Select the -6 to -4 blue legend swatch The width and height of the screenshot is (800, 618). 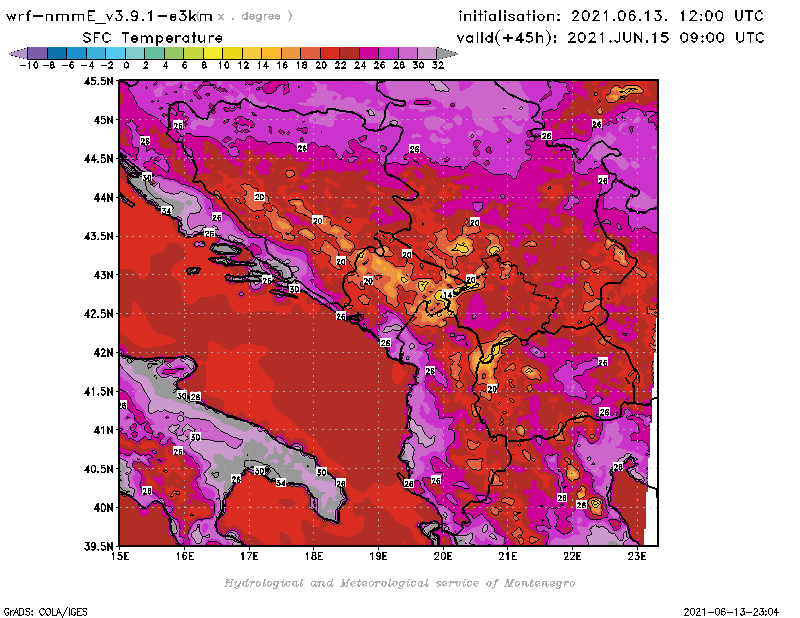coord(77,53)
